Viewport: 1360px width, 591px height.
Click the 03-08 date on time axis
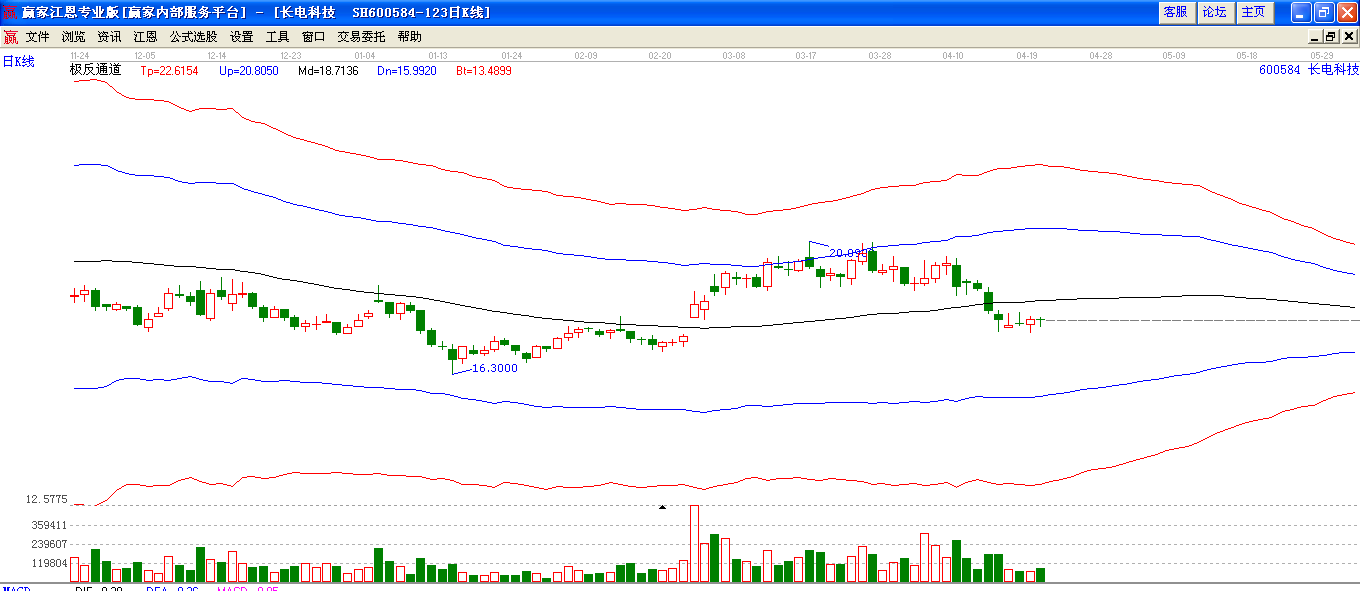coord(734,55)
